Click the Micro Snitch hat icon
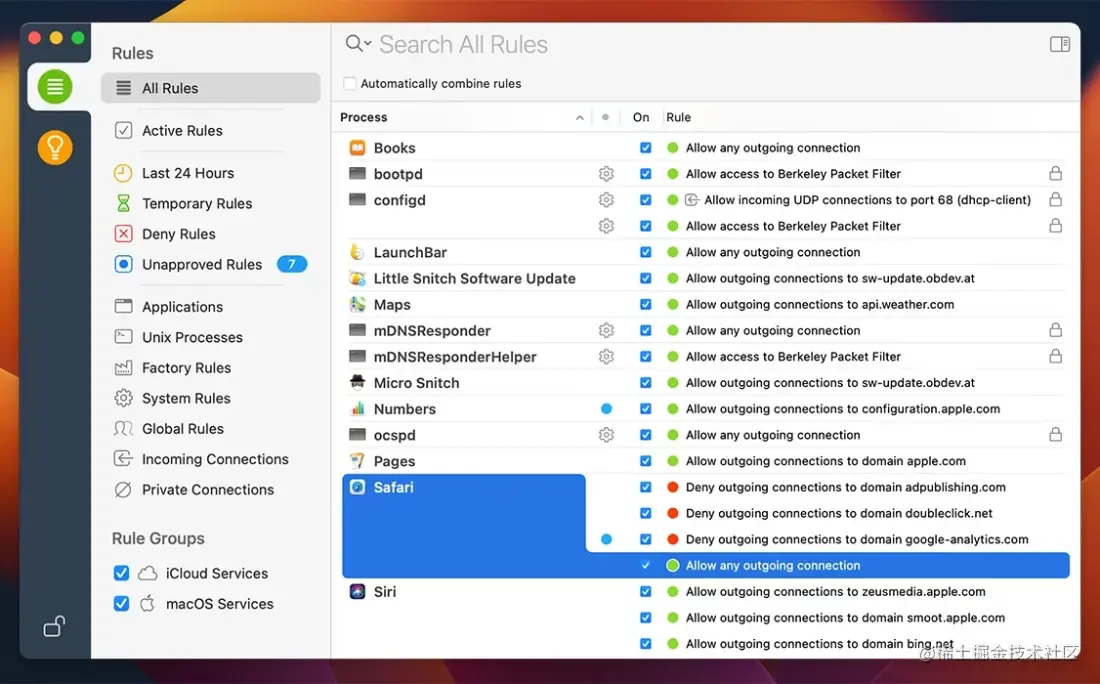The height and width of the screenshot is (684, 1100). [x=357, y=382]
